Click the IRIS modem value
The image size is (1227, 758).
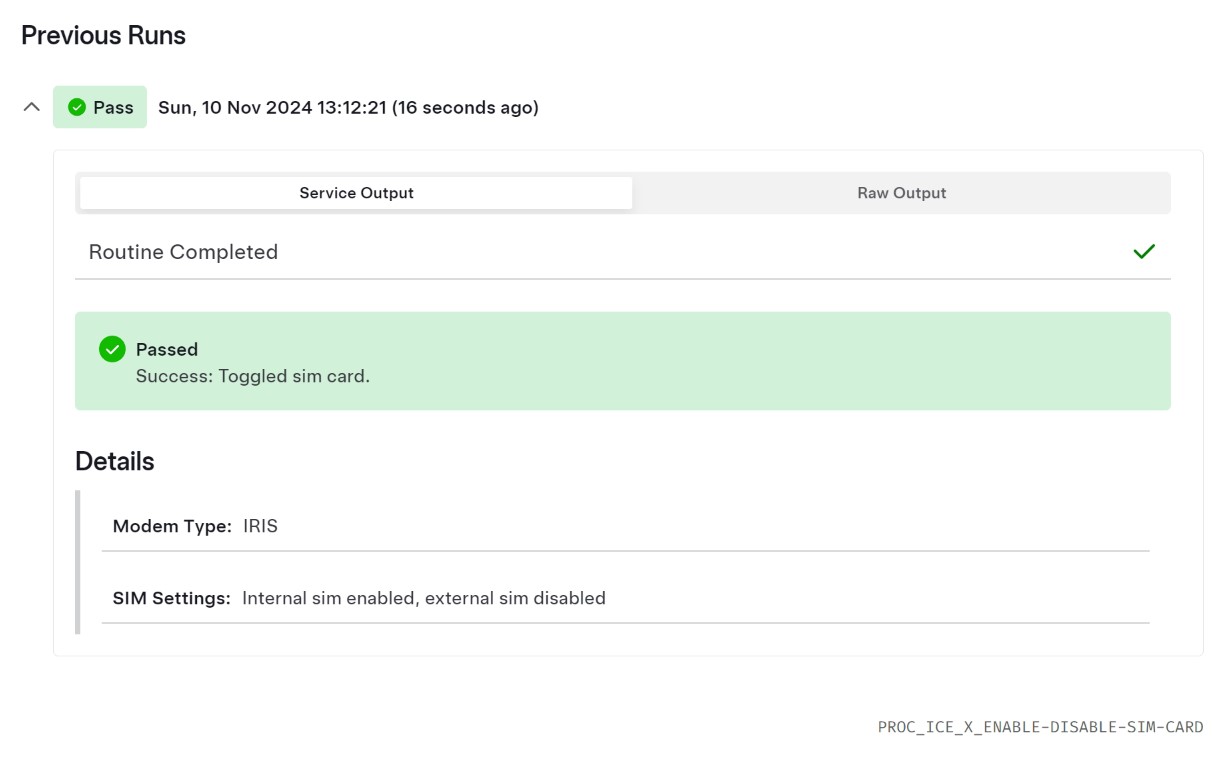pyautogui.click(x=260, y=526)
